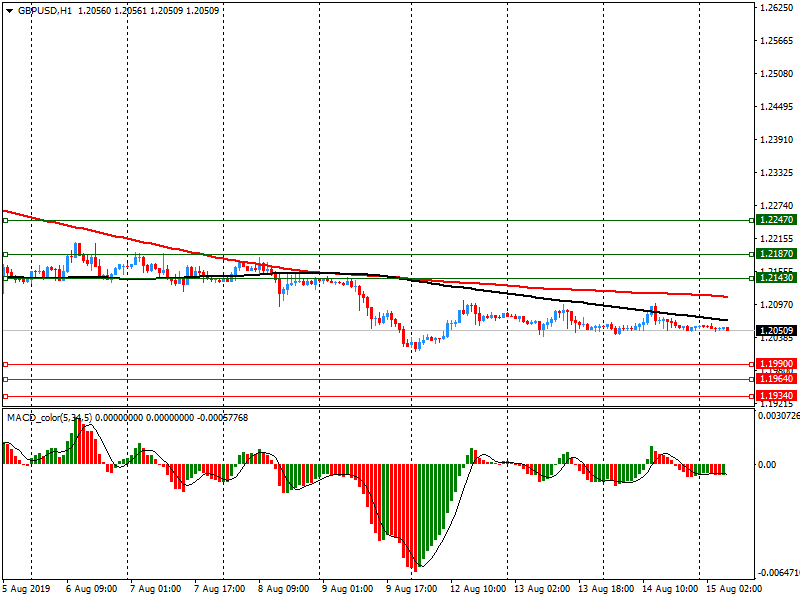This screenshot has width=800, height=600.
Task: Click the 1.21870 line left anchor handle
Action: pyautogui.click(x=6, y=254)
